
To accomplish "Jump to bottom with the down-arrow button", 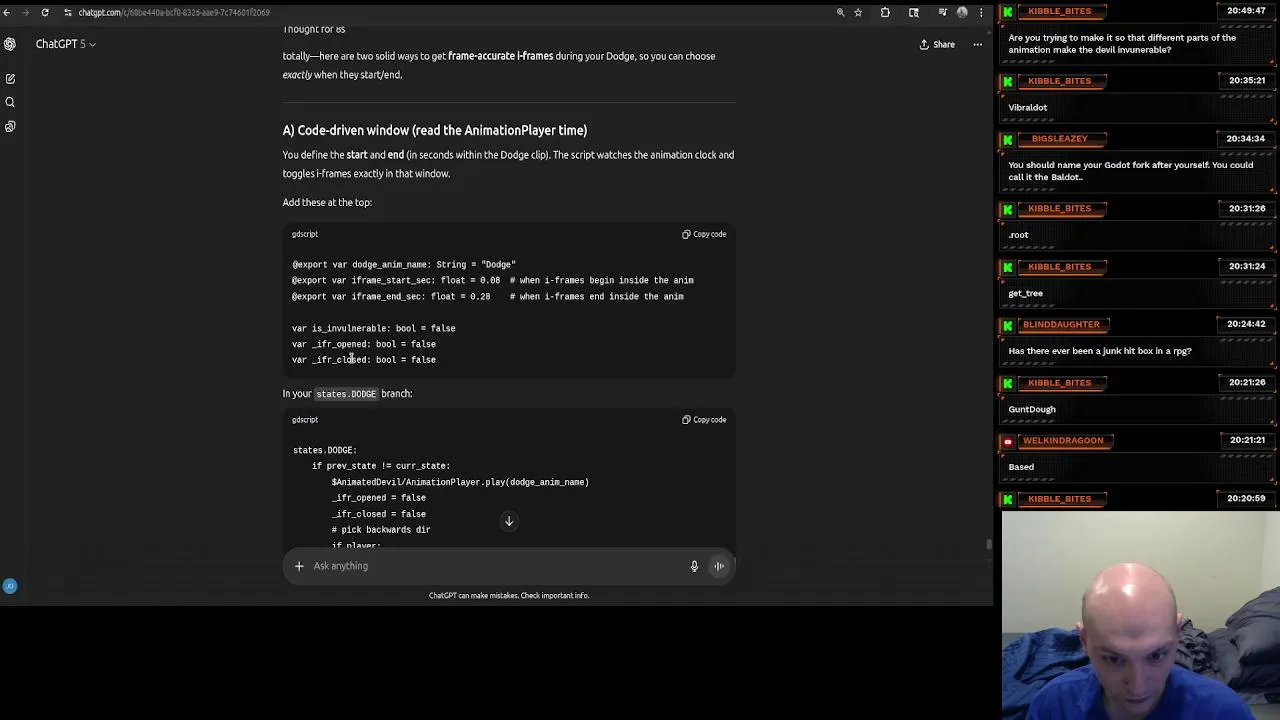I will [x=509, y=521].
